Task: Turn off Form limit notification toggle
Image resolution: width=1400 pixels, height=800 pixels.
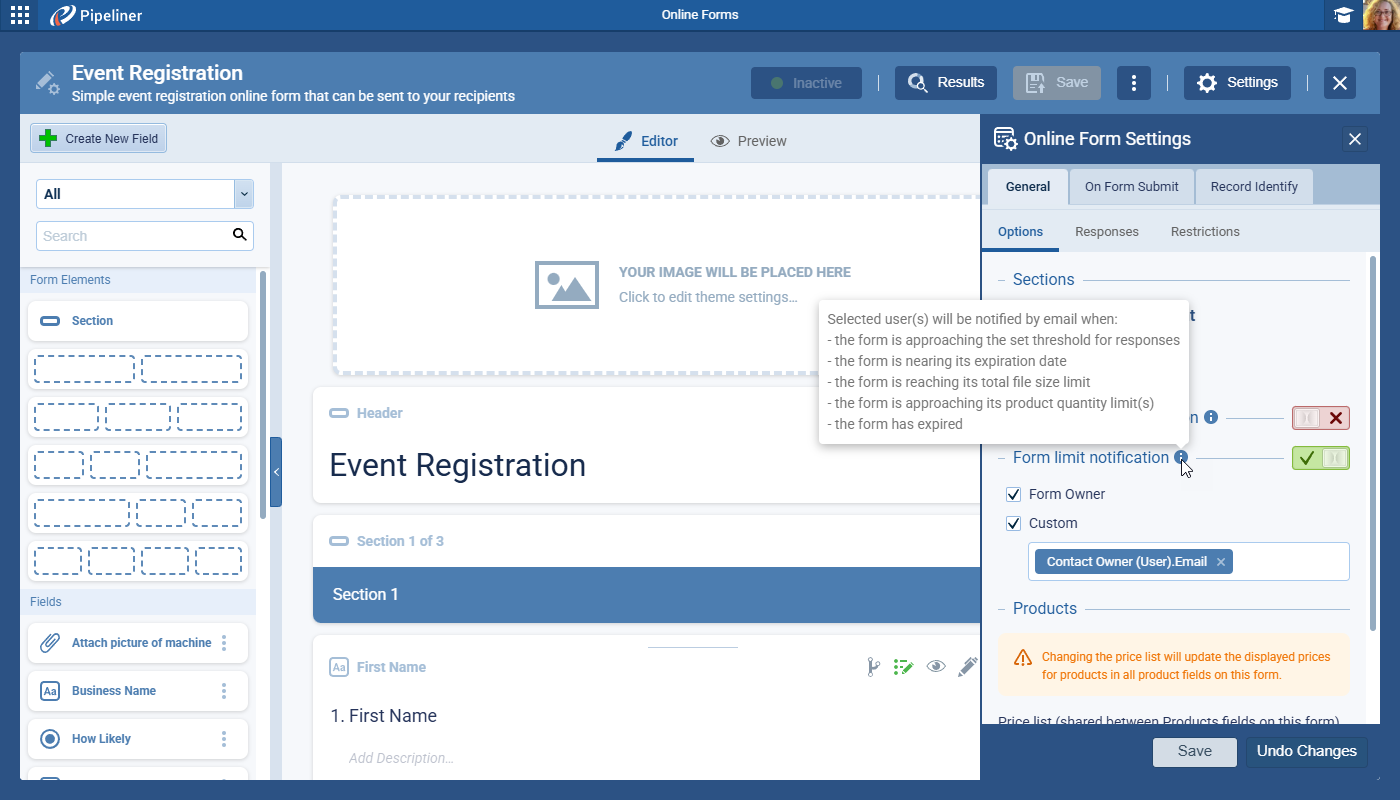Action: coord(1320,458)
